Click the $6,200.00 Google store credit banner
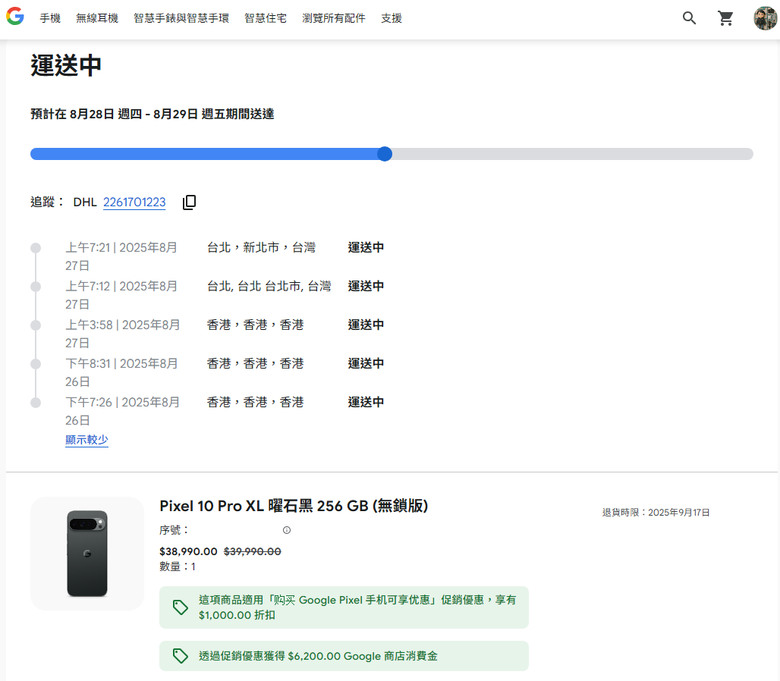 (x=344, y=656)
